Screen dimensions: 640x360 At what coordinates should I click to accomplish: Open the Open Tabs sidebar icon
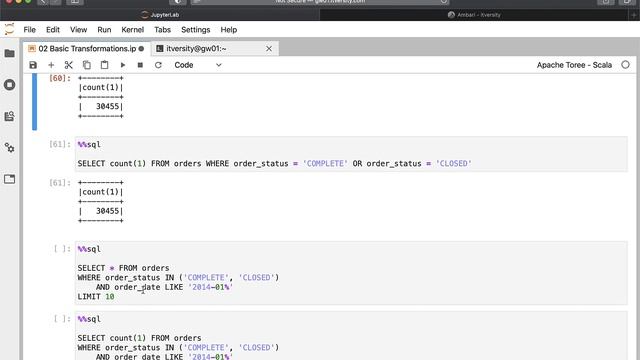point(9,179)
